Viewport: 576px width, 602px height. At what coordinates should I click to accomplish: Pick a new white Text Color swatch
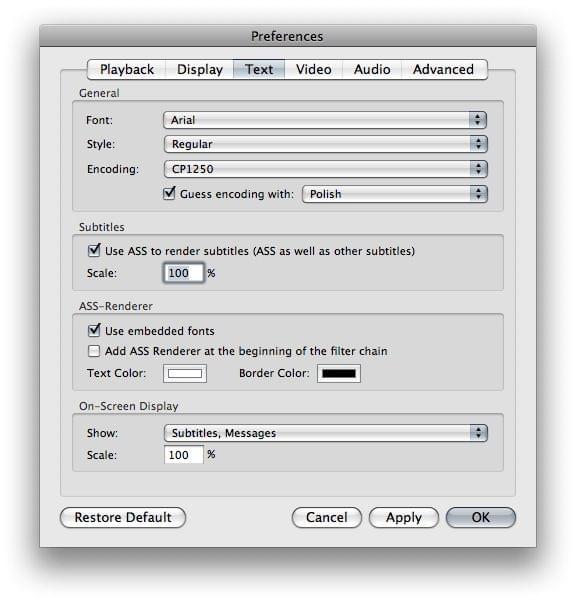coord(185,374)
